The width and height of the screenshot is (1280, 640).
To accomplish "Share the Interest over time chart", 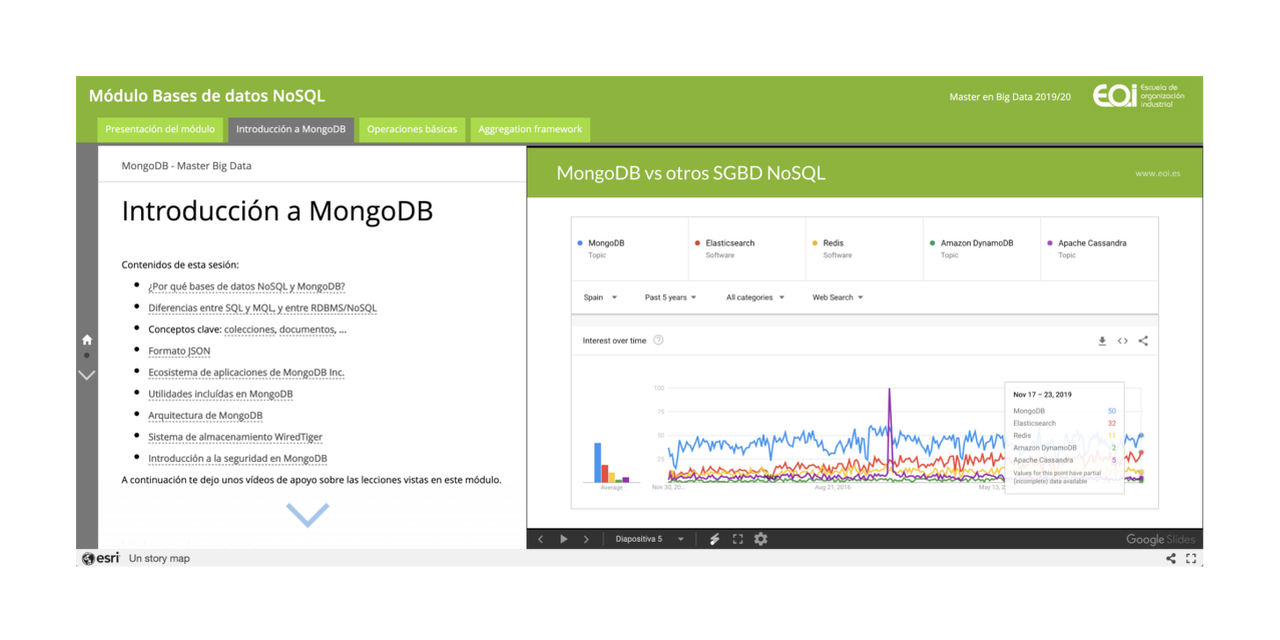I will [1143, 340].
